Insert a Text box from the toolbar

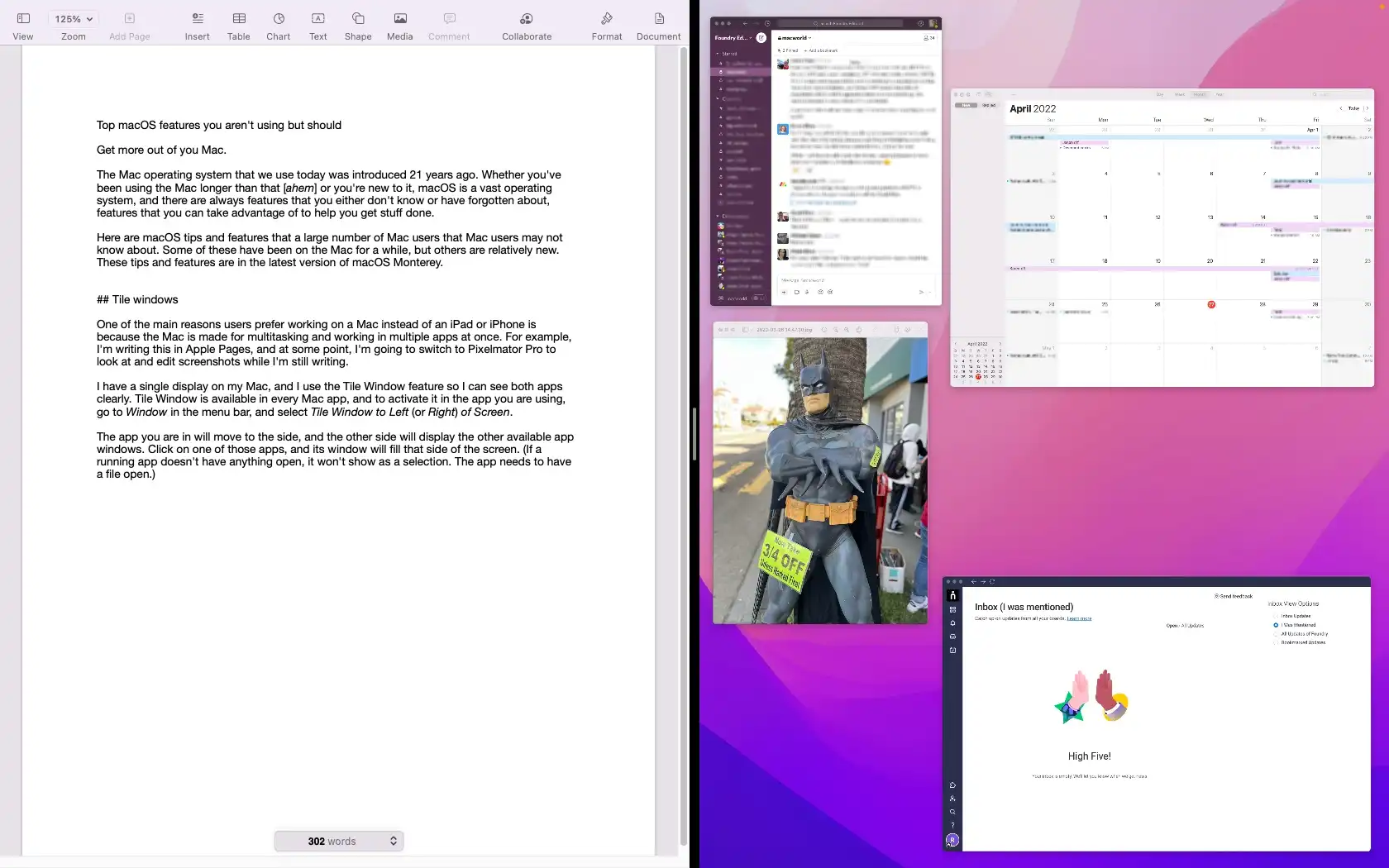318,26
